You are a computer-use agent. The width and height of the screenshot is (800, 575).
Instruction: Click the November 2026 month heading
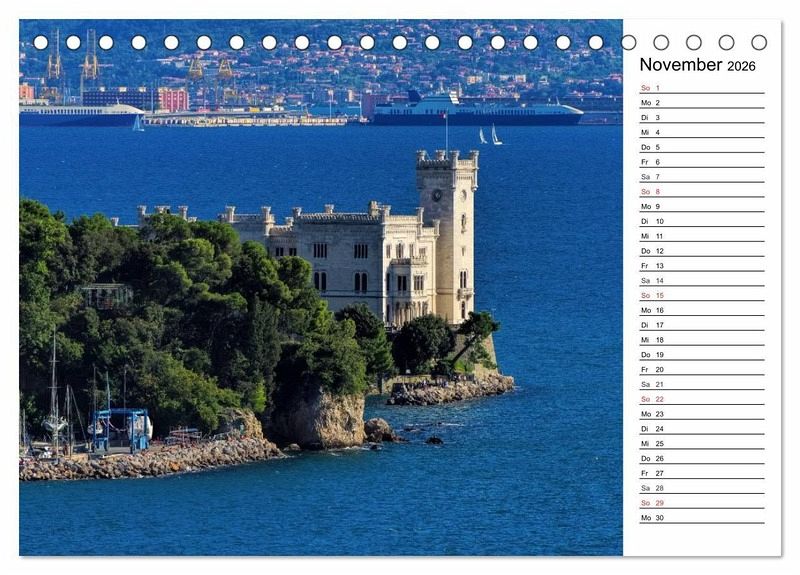(x=697, y=65)
